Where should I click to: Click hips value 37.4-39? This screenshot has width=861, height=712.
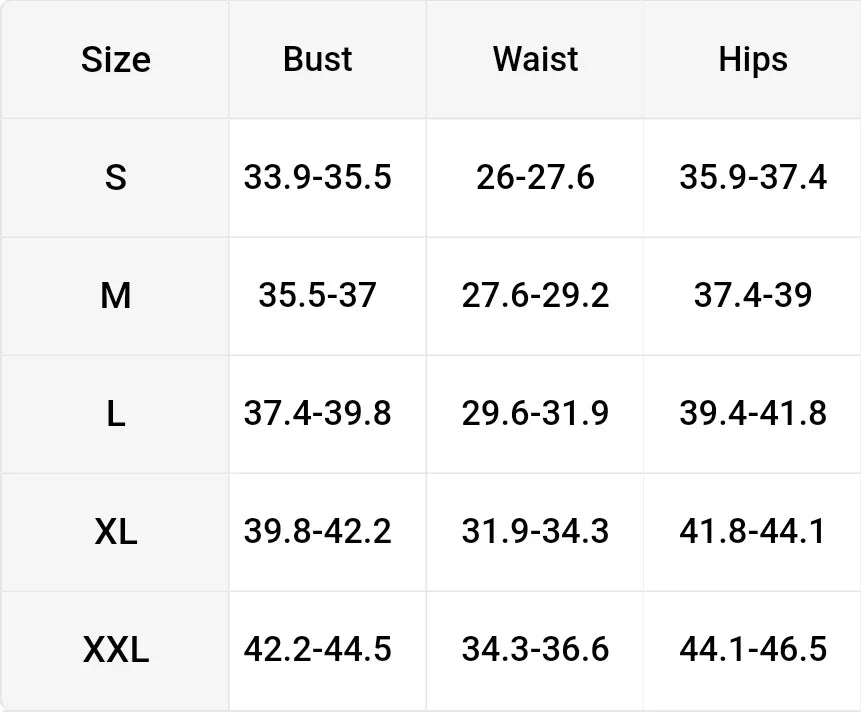click(x=753, y=295)
